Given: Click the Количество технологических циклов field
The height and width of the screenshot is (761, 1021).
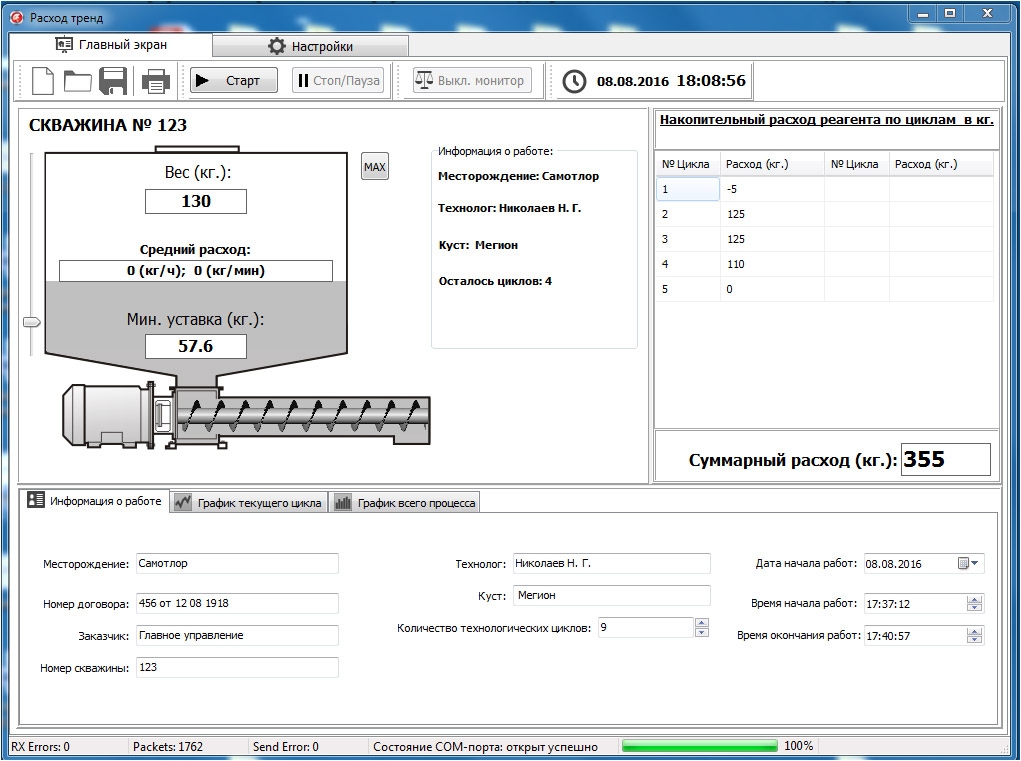Looking at the screenshot, I should (x=646, y=628).
